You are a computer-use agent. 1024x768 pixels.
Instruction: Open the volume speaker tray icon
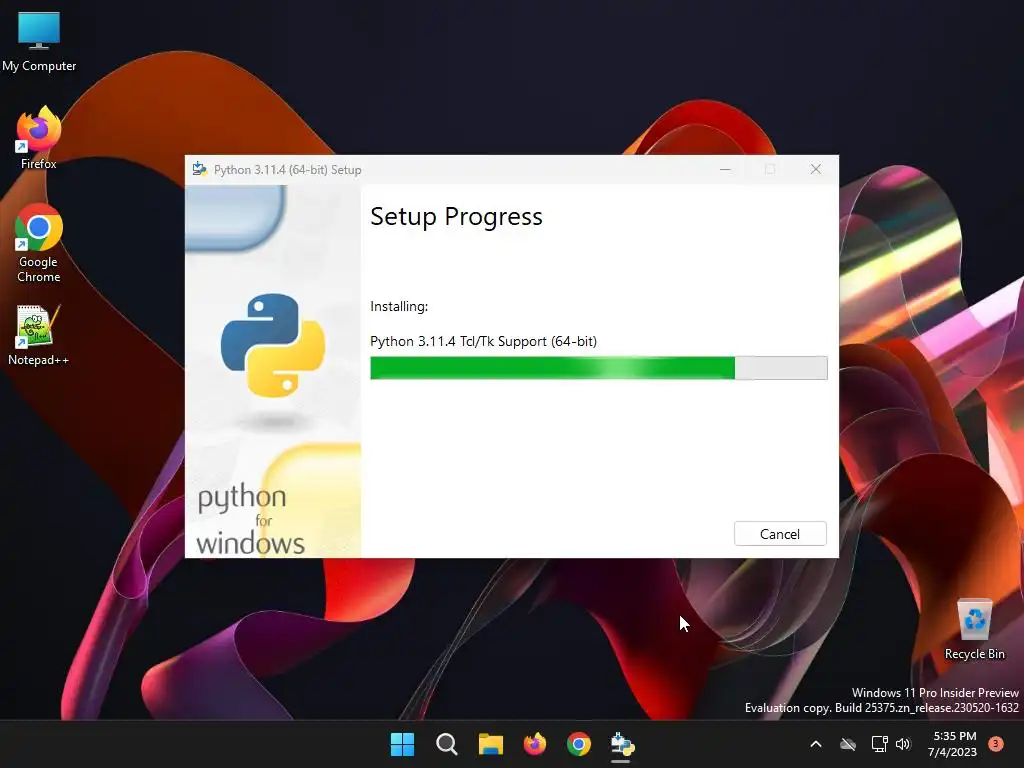pos(903,744)
